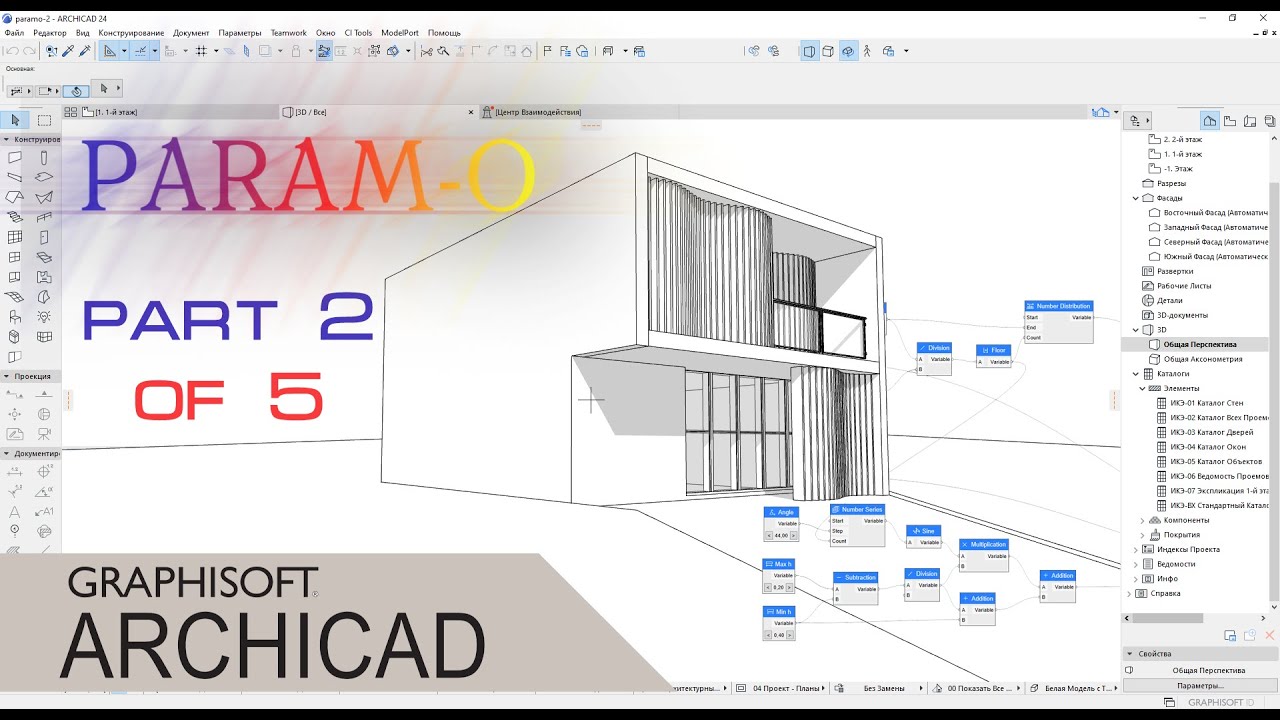Select the Railing tool in the toolbox
This screenshot has width=1280, height=720.
point(44,218)
